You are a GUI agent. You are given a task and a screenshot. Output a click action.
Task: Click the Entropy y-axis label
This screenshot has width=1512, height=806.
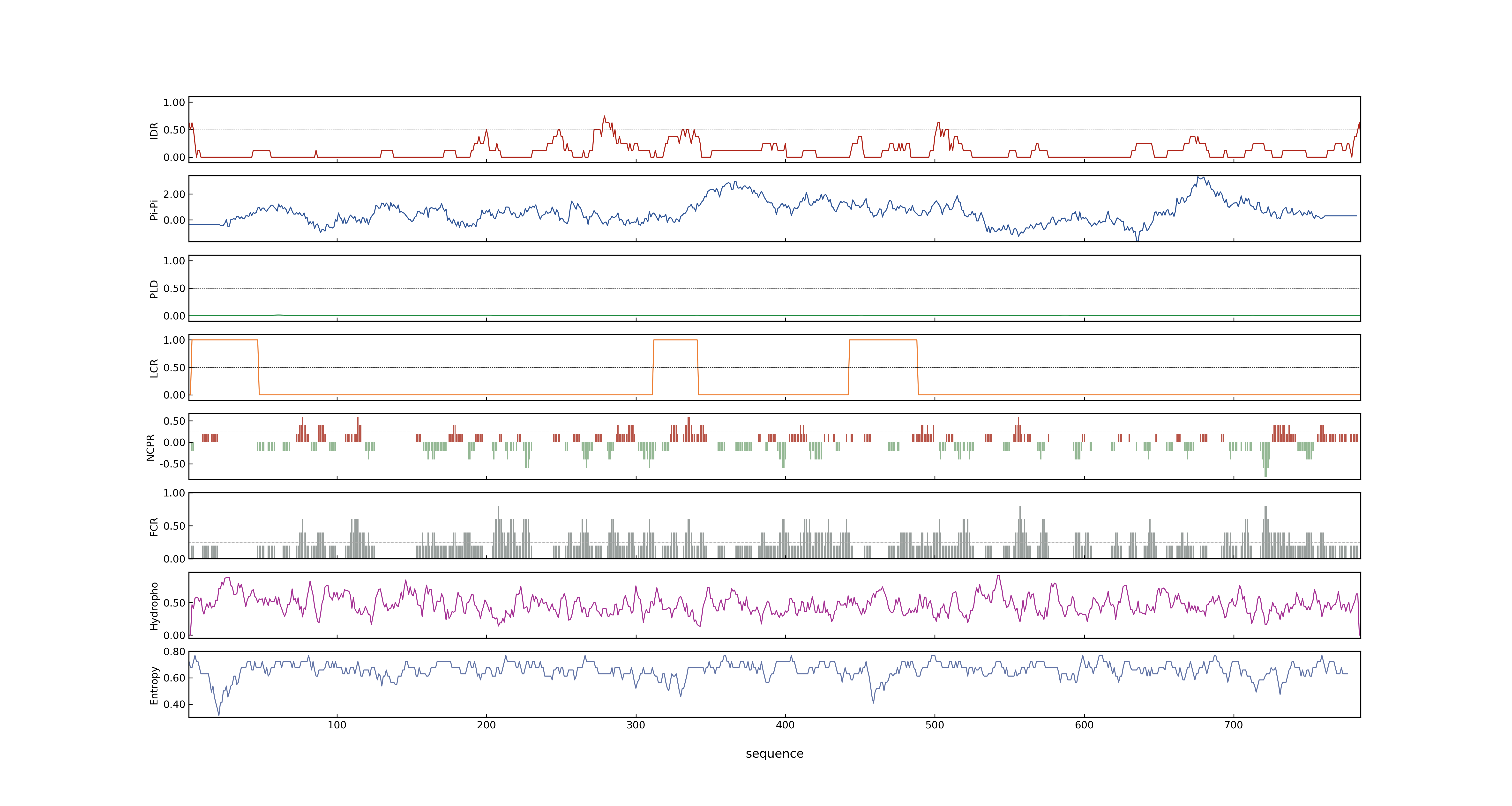[154, 685]
